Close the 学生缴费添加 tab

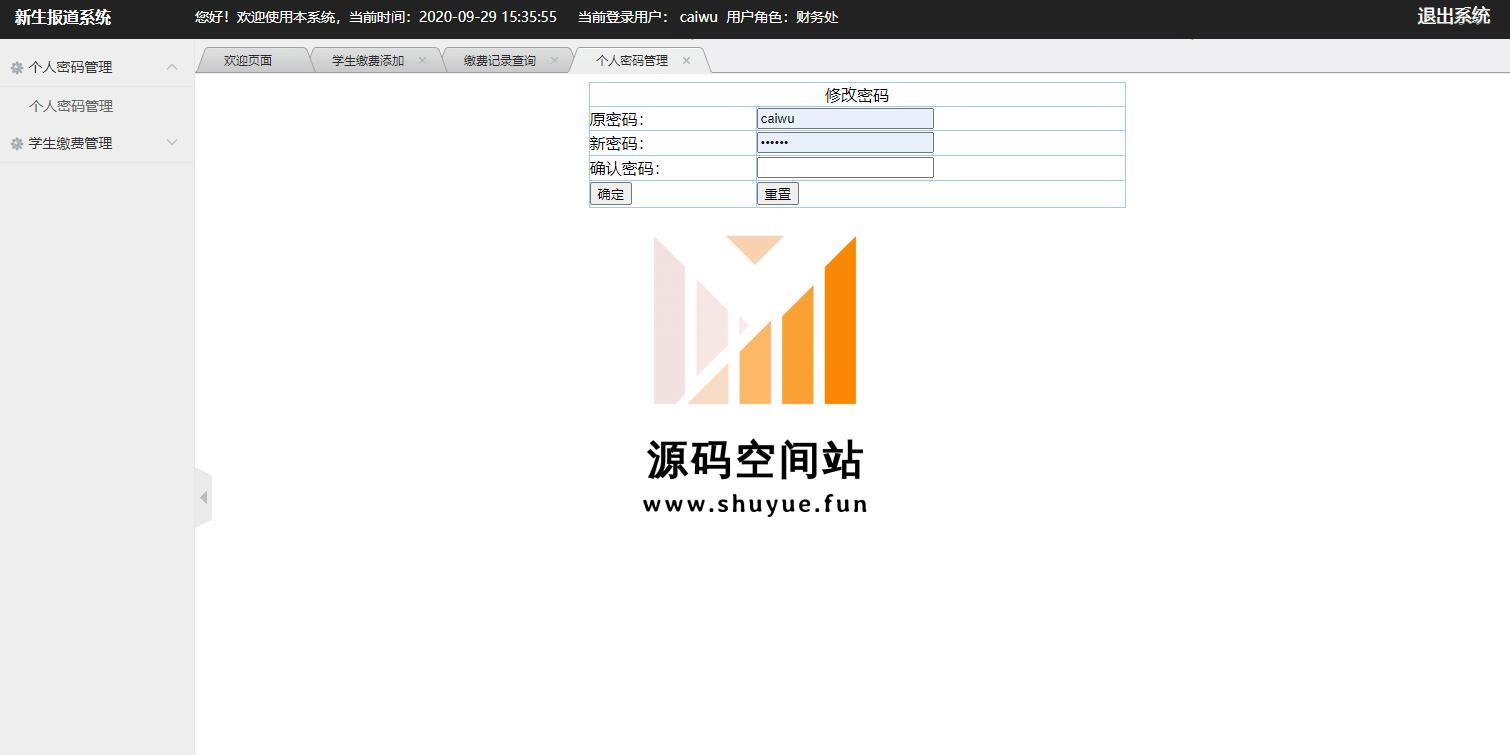(422, 60)
